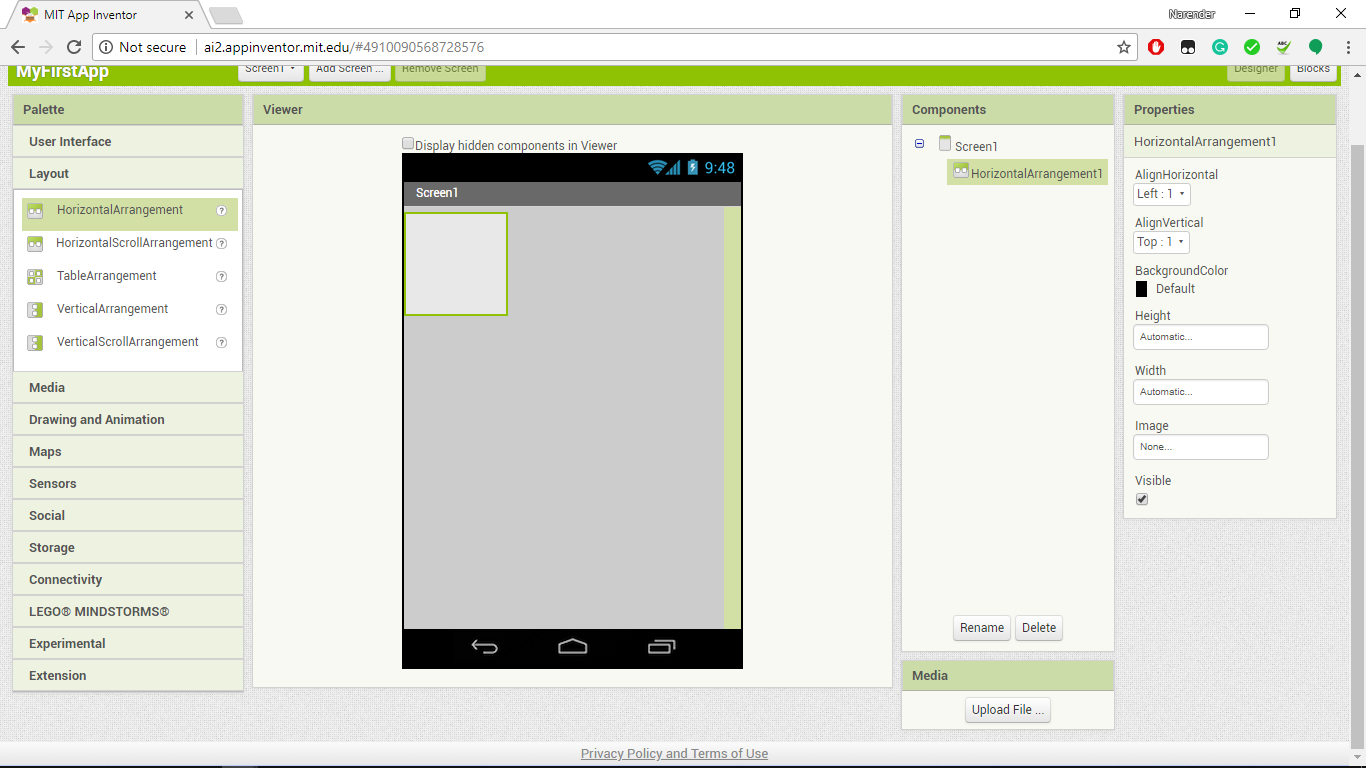Collapse the Screen1 tree node
The height and width of the screenshot is (768, 1366).
[x=919, y=144]
